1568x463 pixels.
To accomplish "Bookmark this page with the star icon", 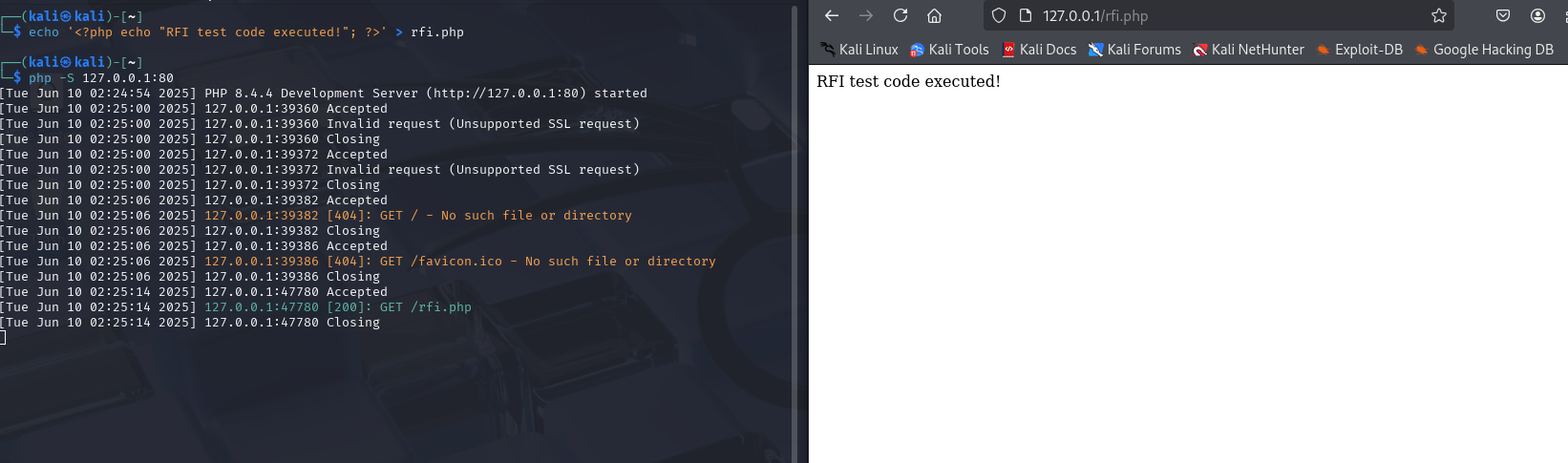I will click(1439, 15).
